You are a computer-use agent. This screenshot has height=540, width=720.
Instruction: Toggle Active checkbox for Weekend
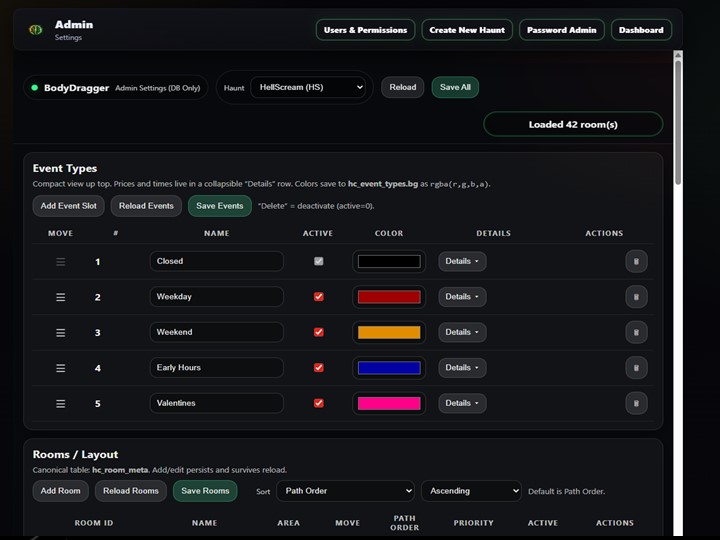point(318,332)
